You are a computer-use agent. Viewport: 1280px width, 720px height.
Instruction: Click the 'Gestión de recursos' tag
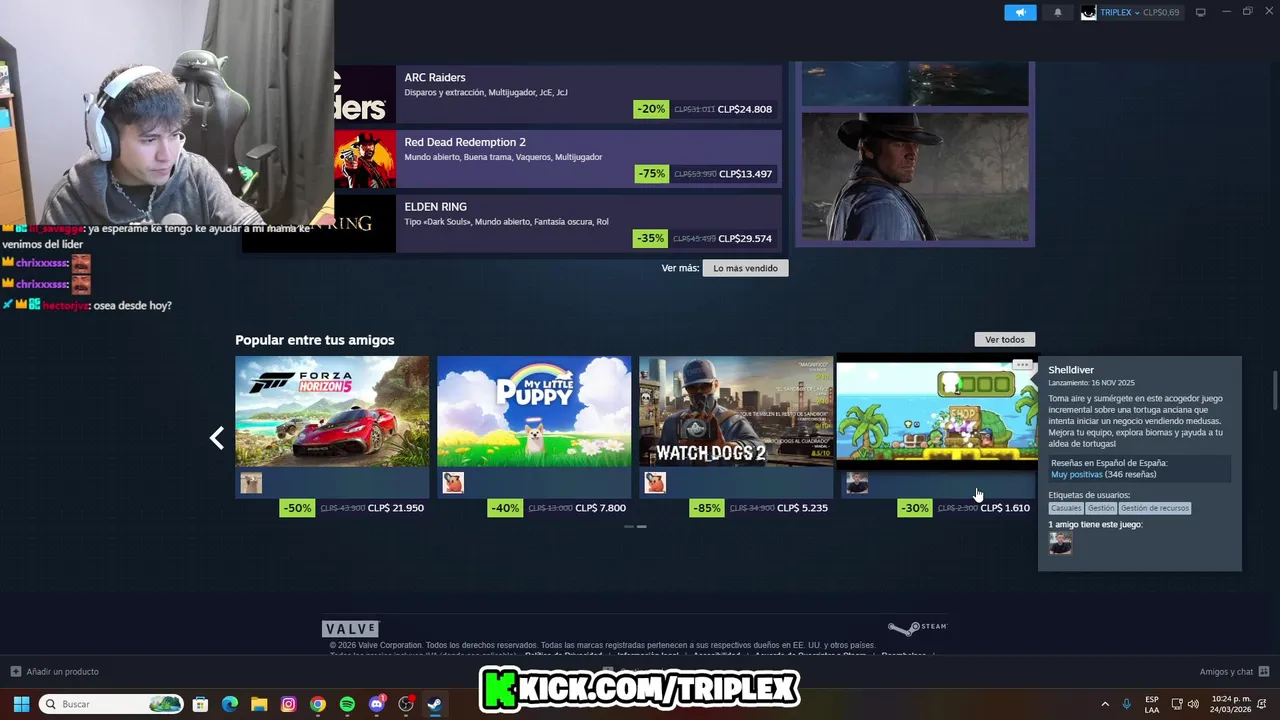pos(1155,508)
